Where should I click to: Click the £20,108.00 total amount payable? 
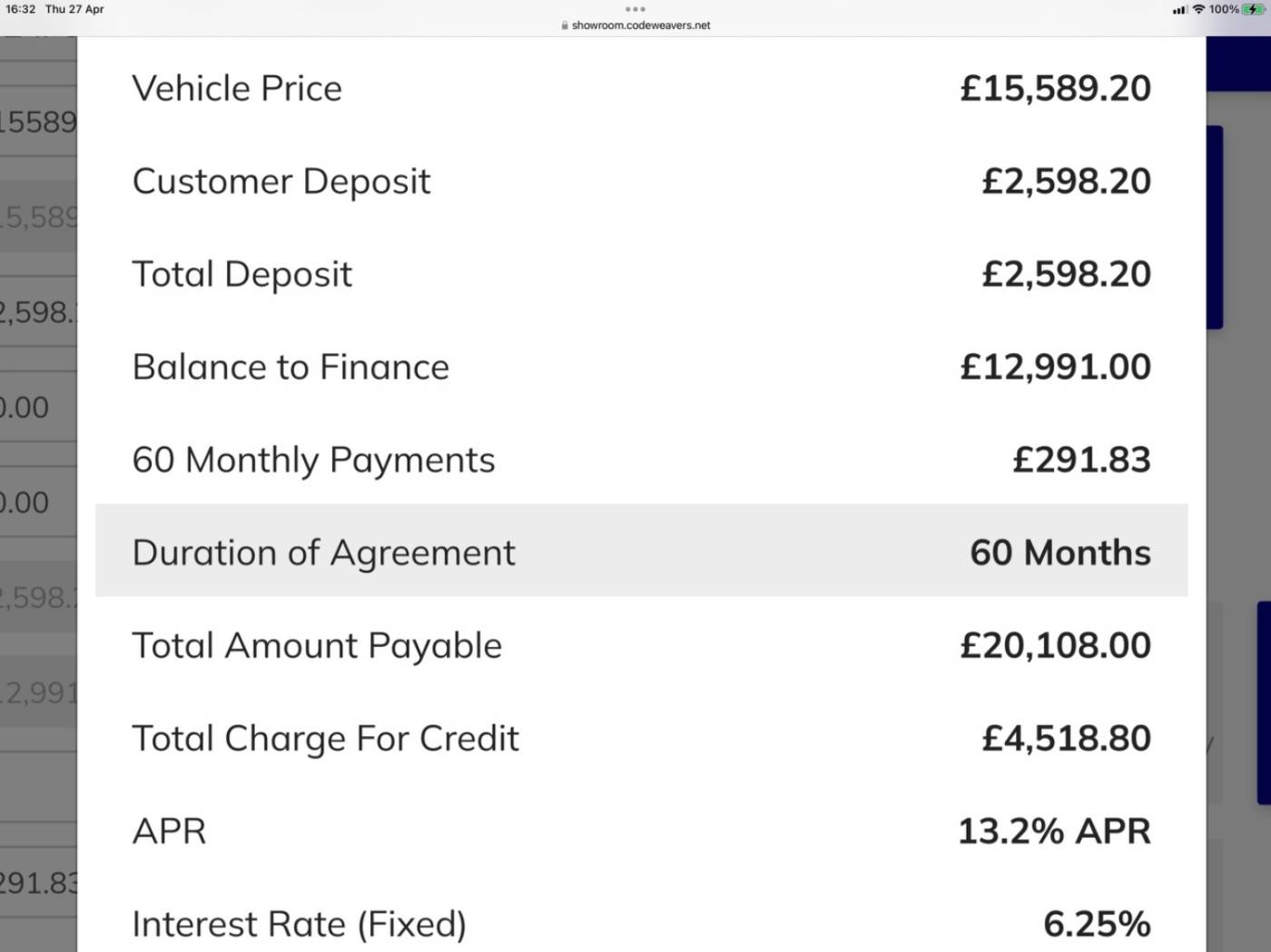coord(1055,645)
